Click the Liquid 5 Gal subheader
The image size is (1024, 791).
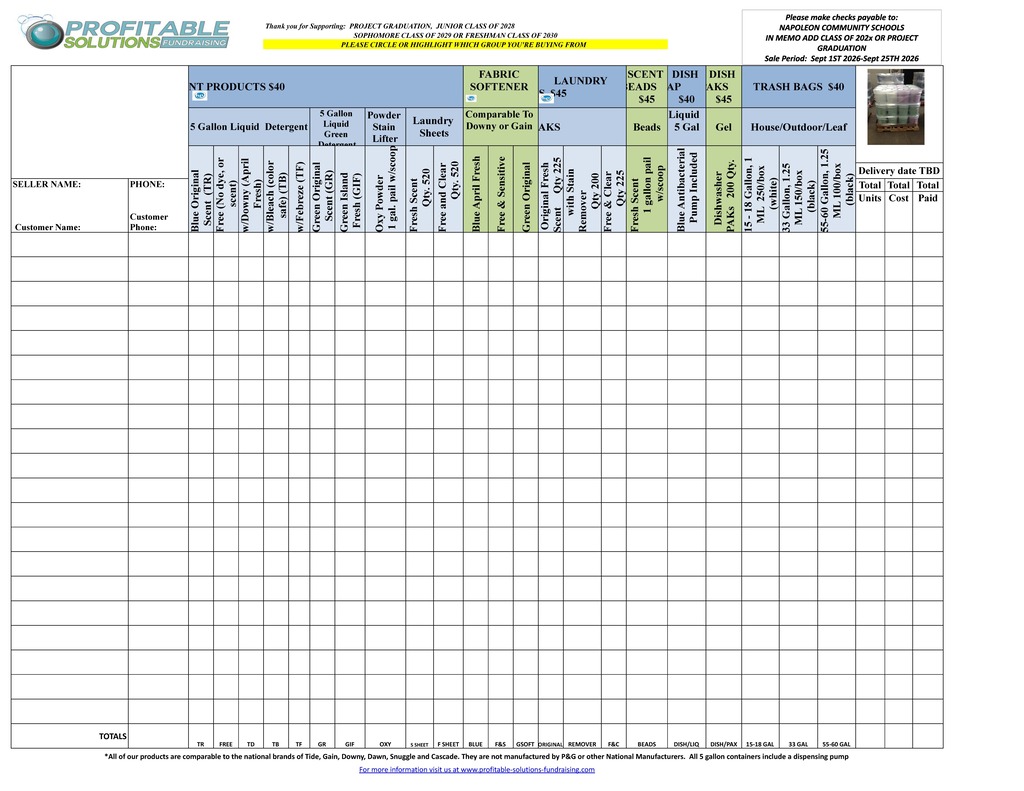coord(686,127)
